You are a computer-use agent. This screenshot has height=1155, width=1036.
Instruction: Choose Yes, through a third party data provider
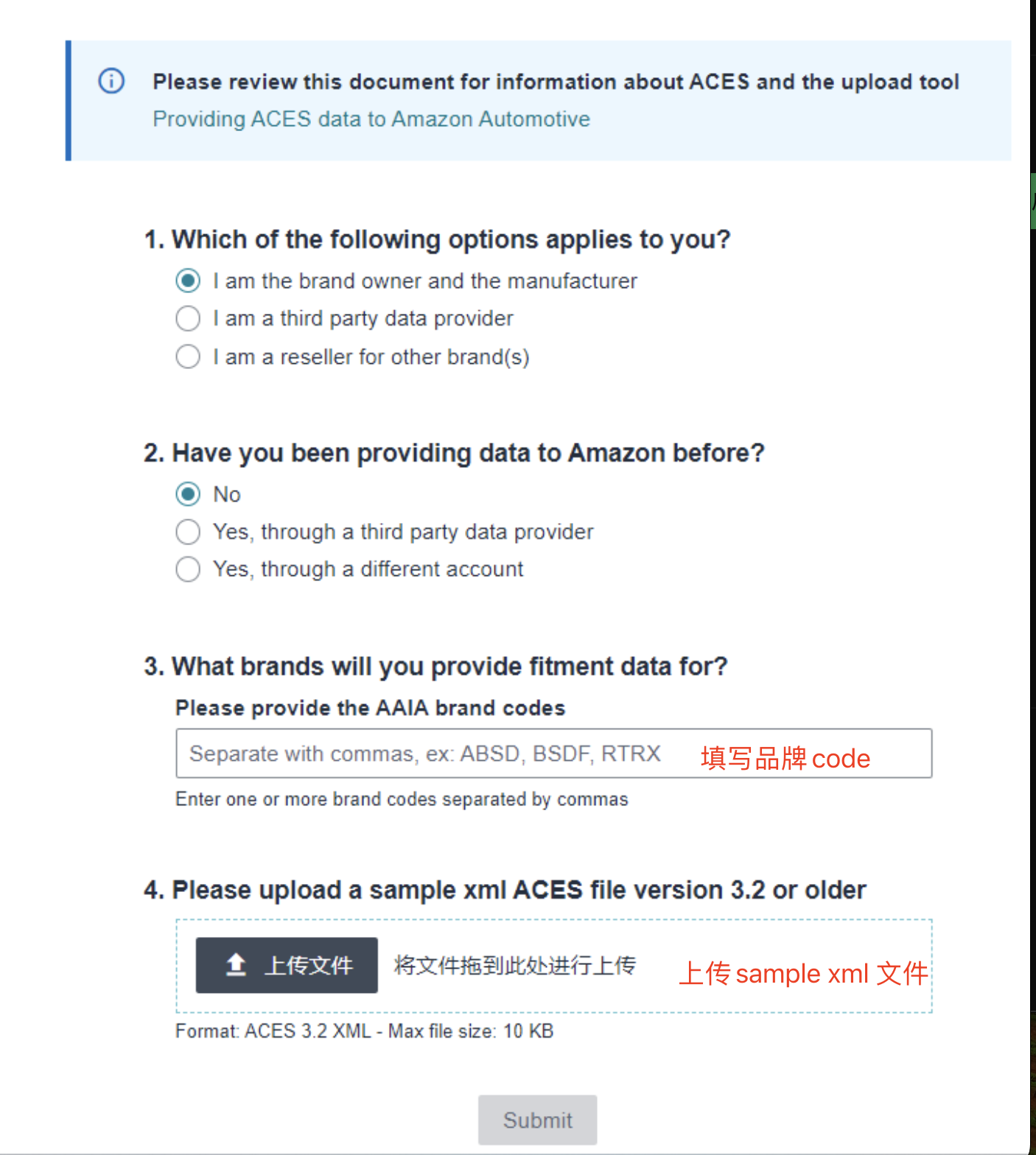(188, 532)
